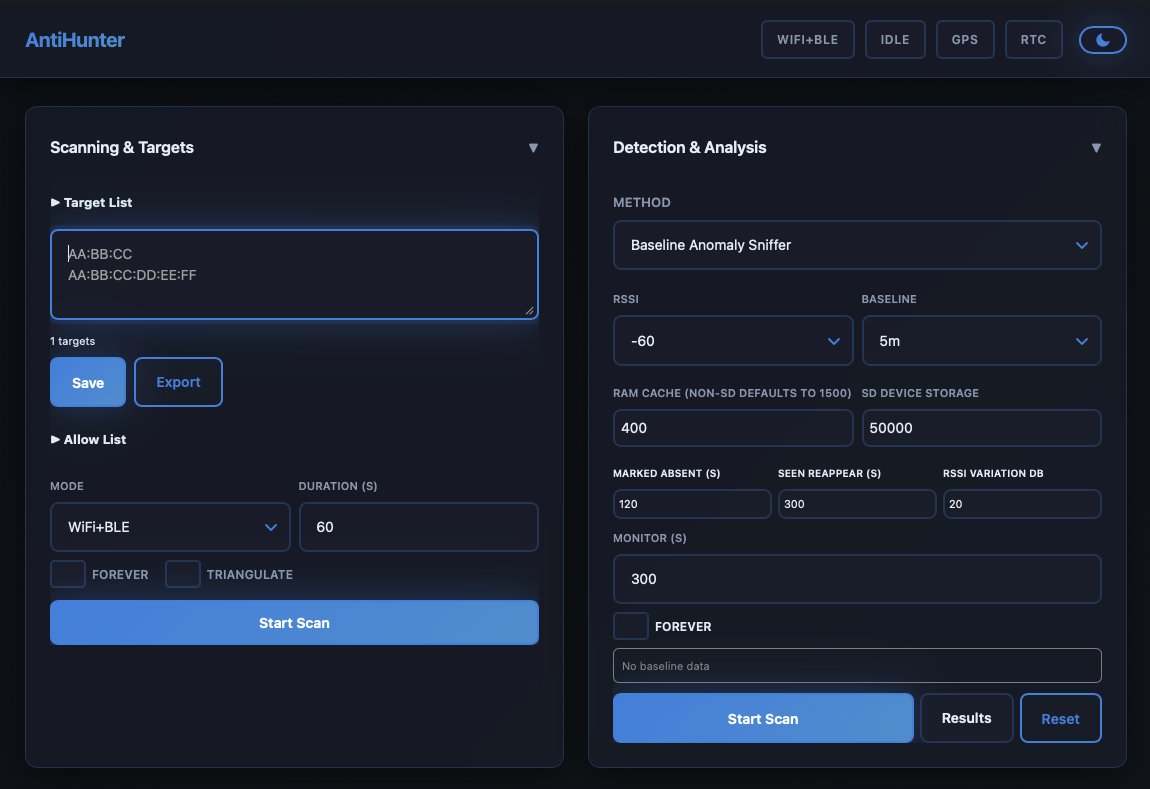Click the No baseline data status box
The height and width of the screenshot is (789, 1150).
[x=857, y=666]
